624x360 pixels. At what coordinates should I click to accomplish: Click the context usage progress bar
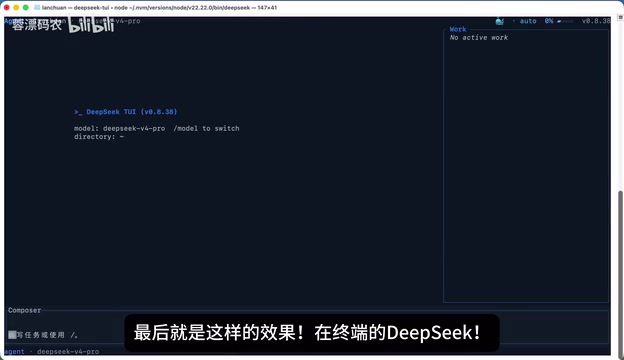tap(565, 21)
